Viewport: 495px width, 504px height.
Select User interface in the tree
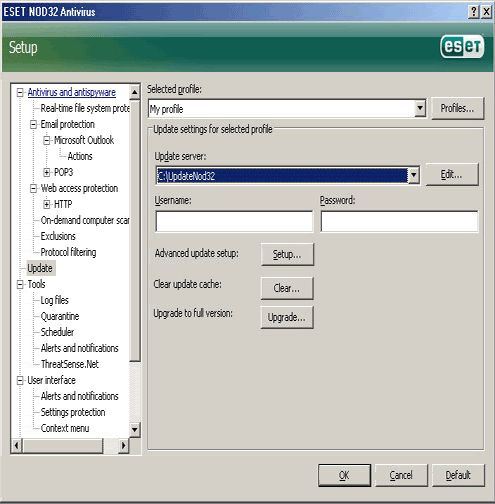51,380
